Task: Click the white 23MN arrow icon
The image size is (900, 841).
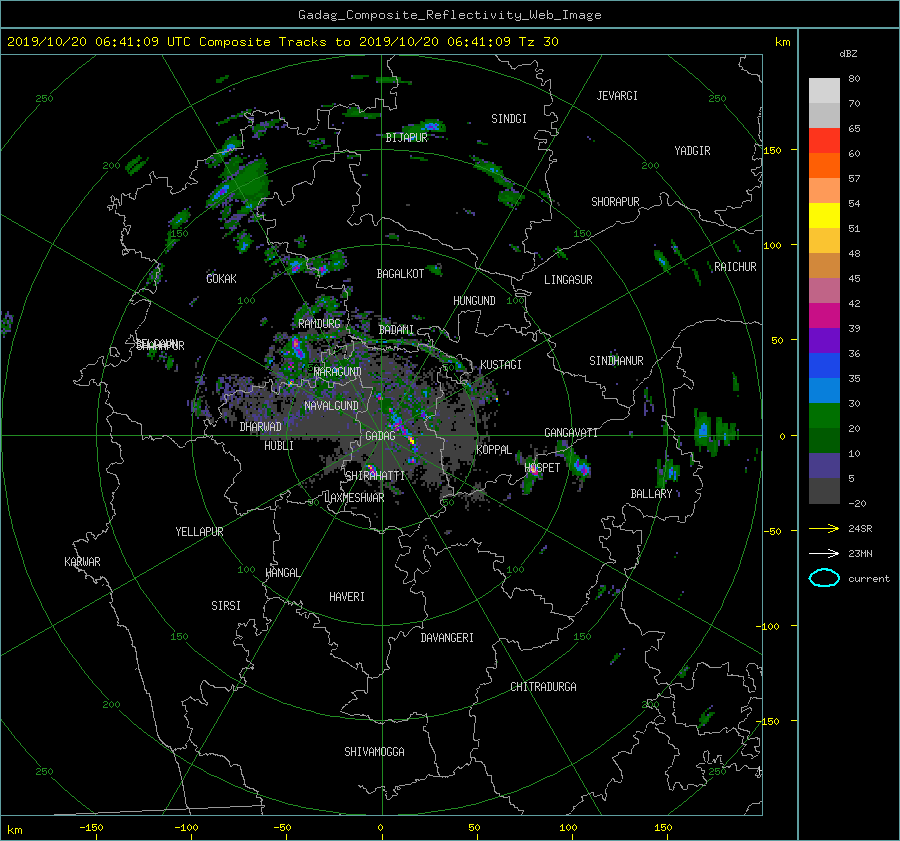Action: (x=824, y=553)
